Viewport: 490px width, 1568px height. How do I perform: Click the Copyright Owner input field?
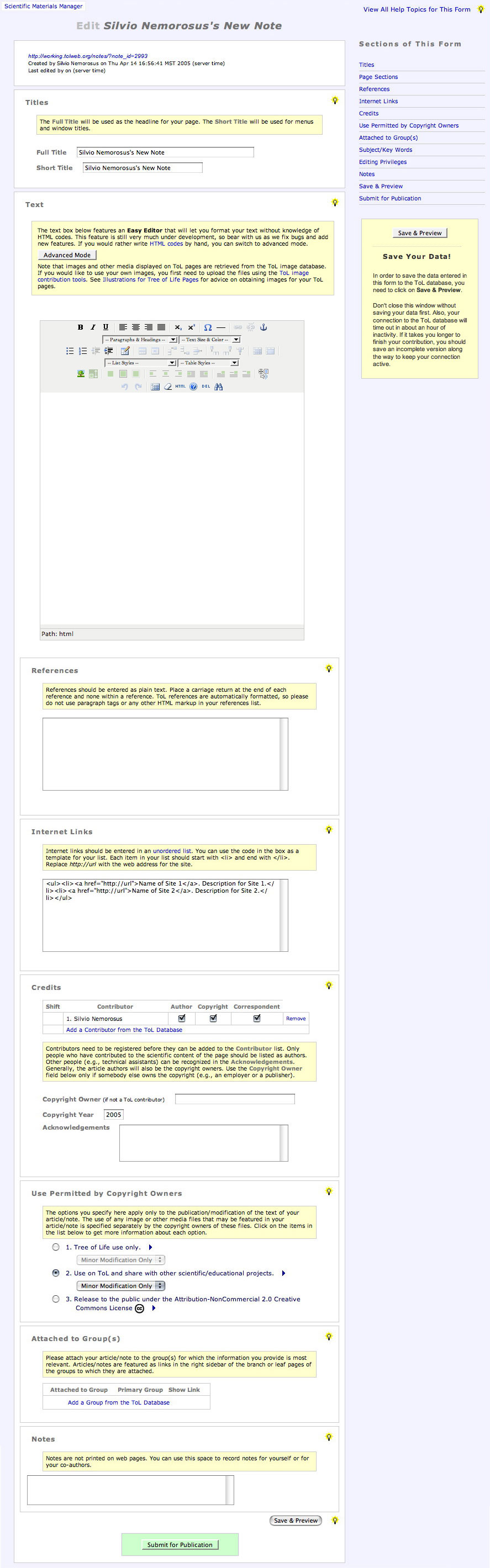pos(234,1099)
